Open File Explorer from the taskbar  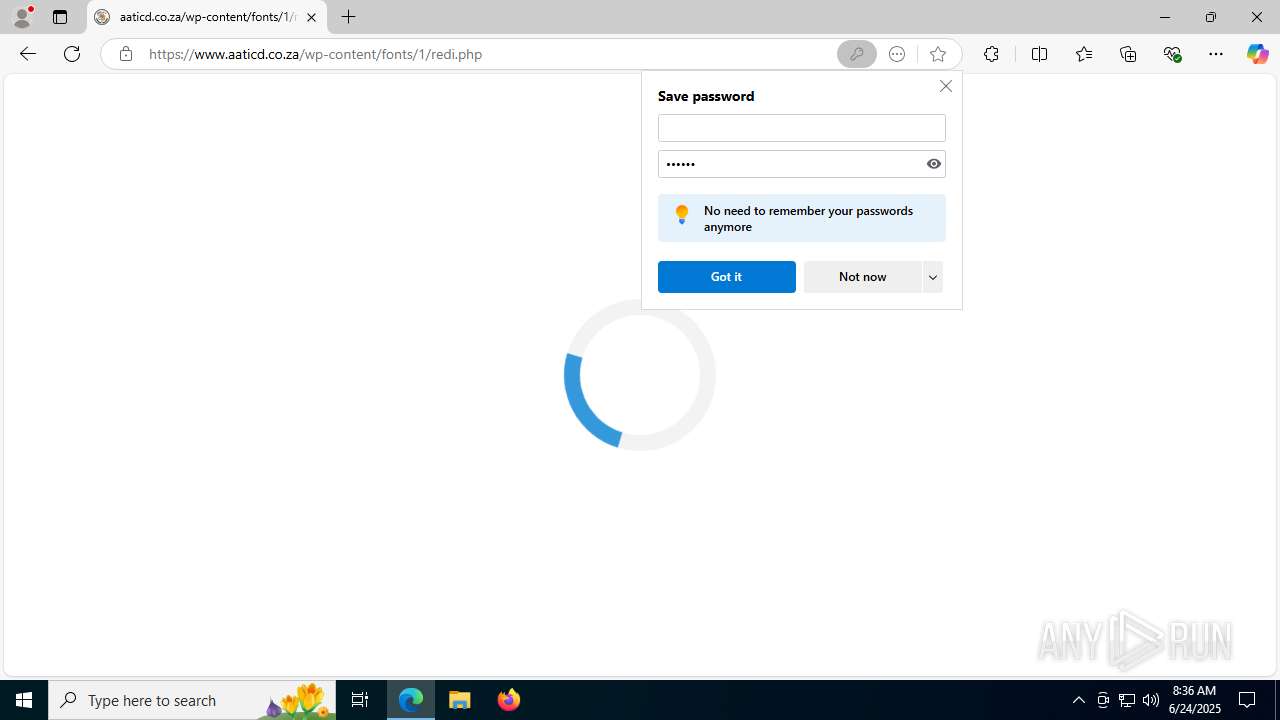[x=460, y=700]
